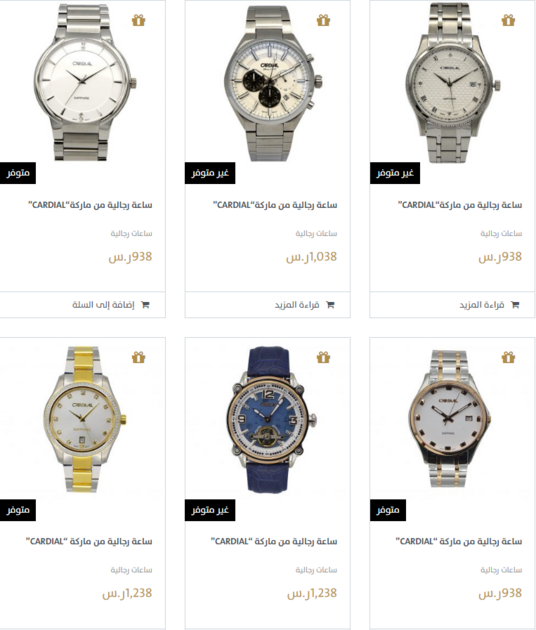This screenshot has height=630, width=536.
Task: Open the gold two-tone bracelet watch image
Action: tap(82, 419)
